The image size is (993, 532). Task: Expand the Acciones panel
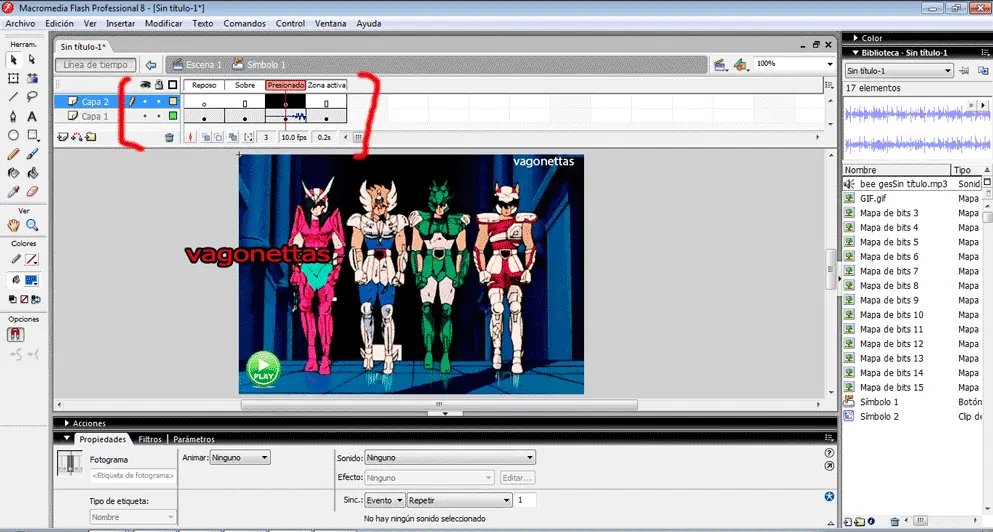(67, 423)
